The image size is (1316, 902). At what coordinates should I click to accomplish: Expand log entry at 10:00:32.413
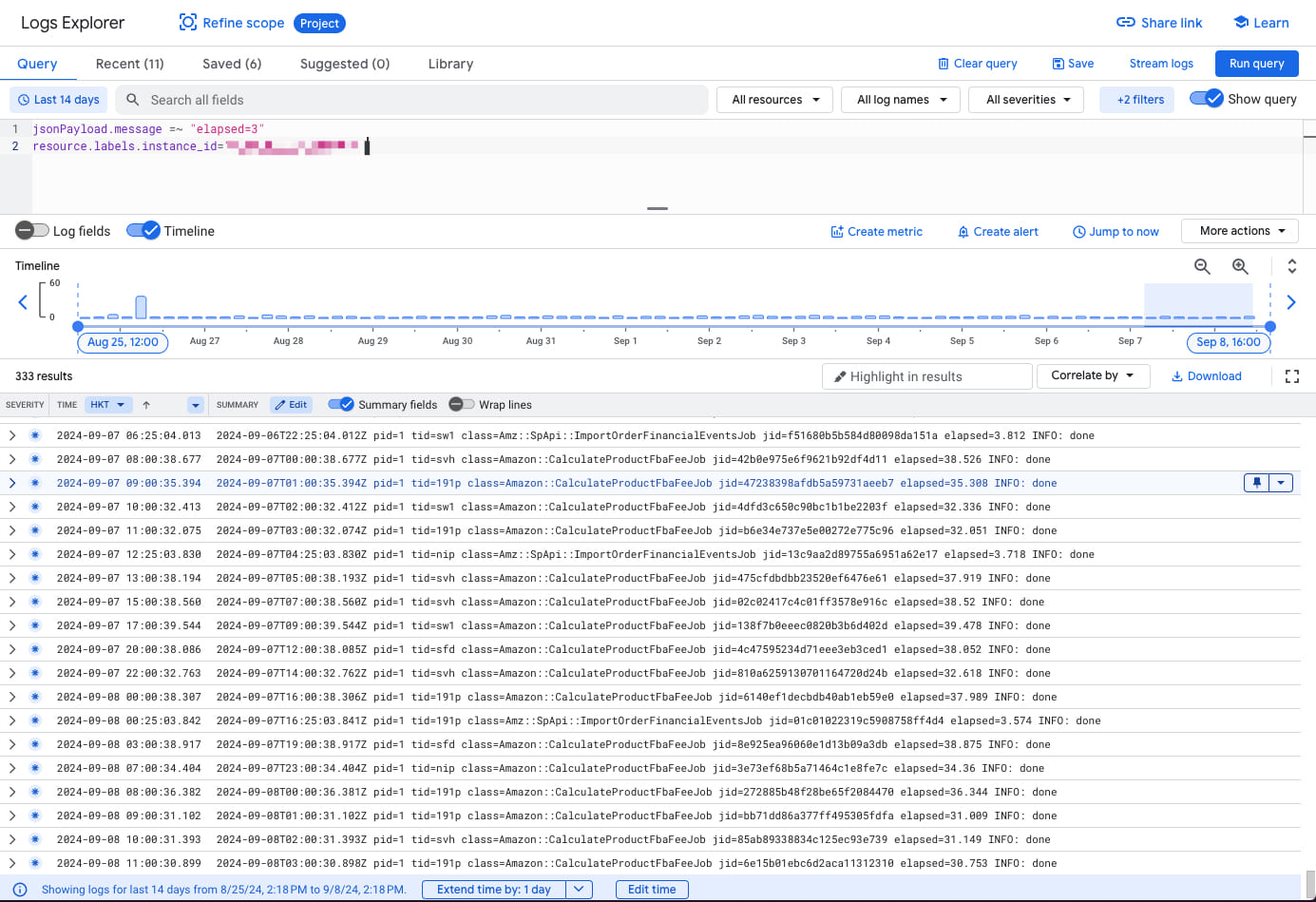tap(12, 507)
